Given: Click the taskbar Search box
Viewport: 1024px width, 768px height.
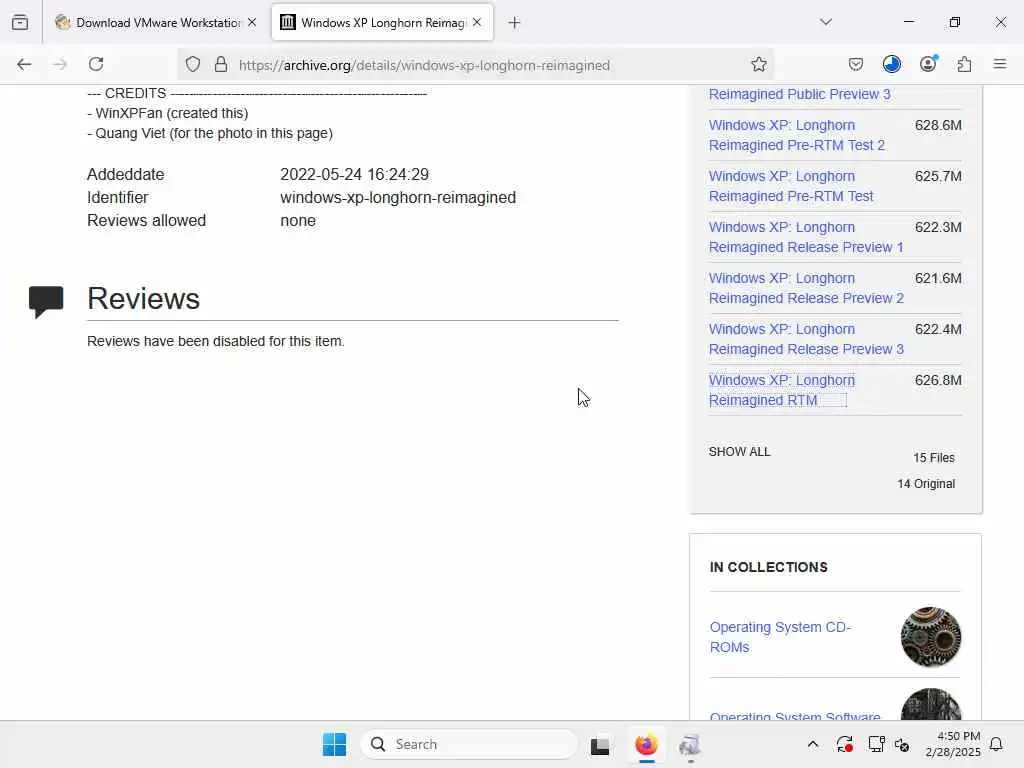Looking at the screenshot, I should [469, 744].
